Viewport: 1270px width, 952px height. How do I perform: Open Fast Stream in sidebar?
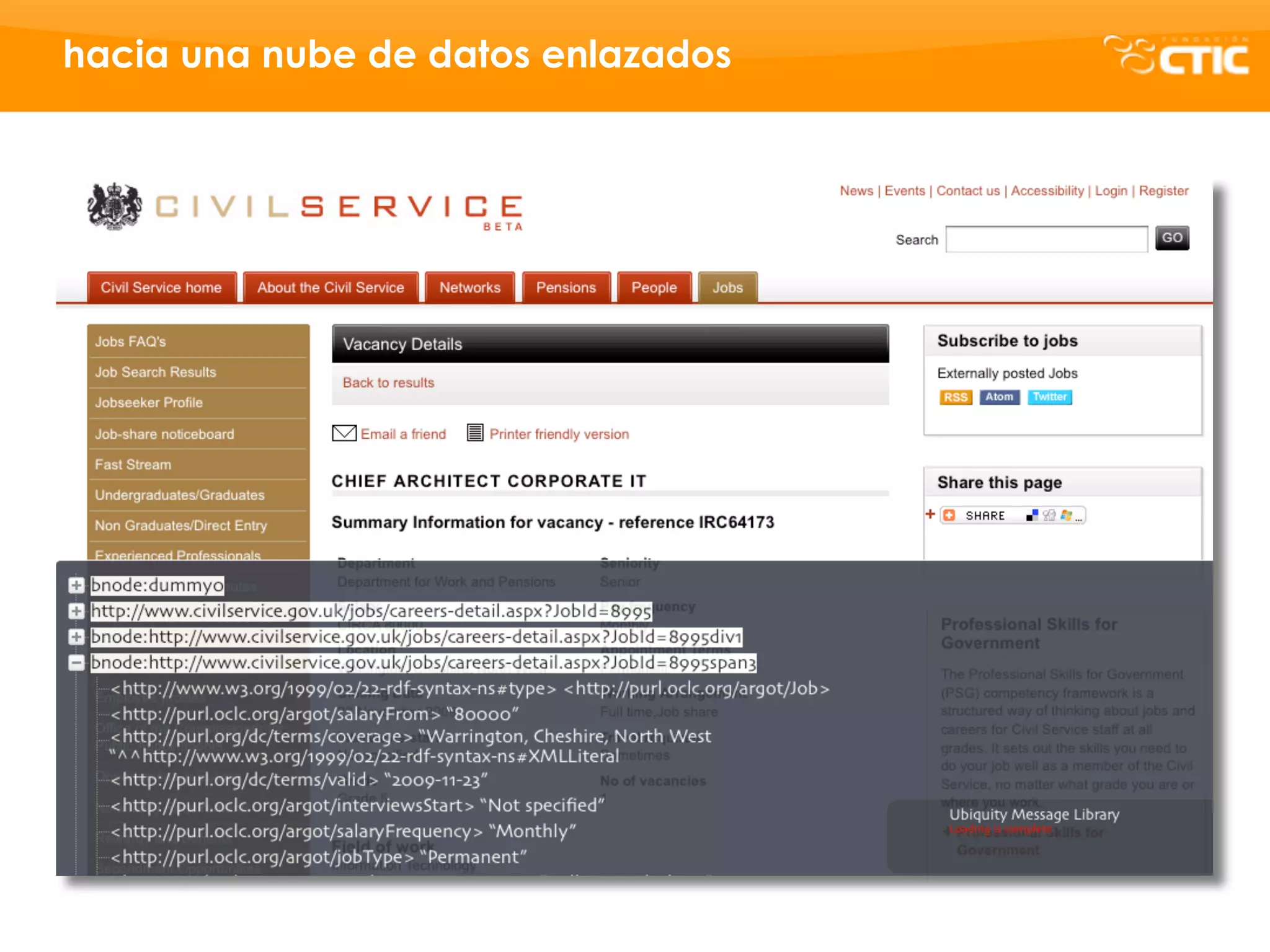(198, 464)
